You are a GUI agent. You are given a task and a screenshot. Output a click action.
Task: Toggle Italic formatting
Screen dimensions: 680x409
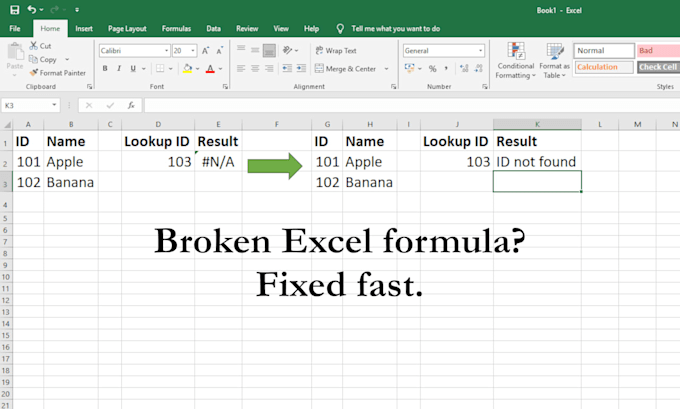(x=119, y=69)
